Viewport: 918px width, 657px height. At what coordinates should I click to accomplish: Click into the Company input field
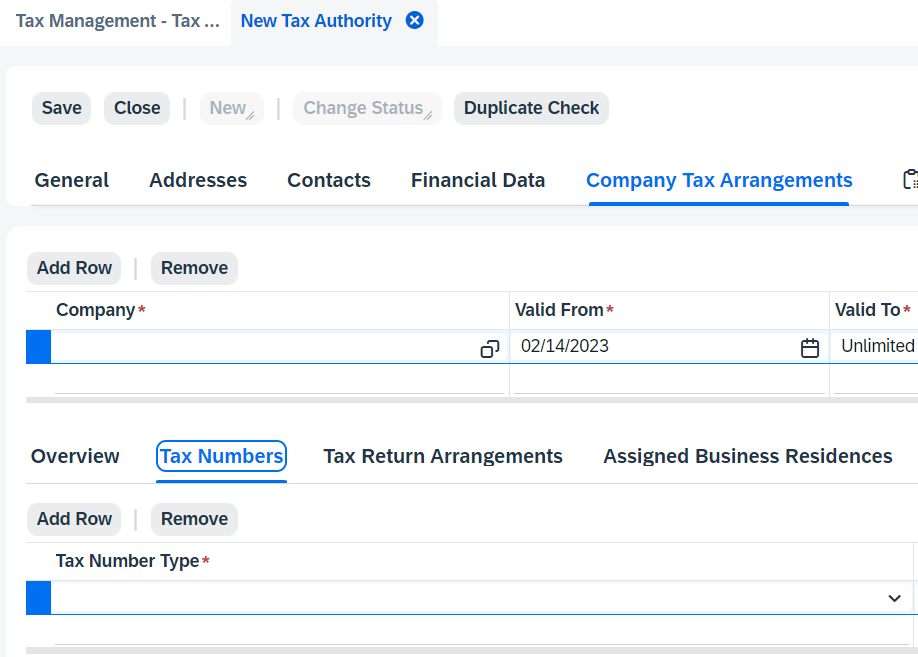tap(265, 347)
